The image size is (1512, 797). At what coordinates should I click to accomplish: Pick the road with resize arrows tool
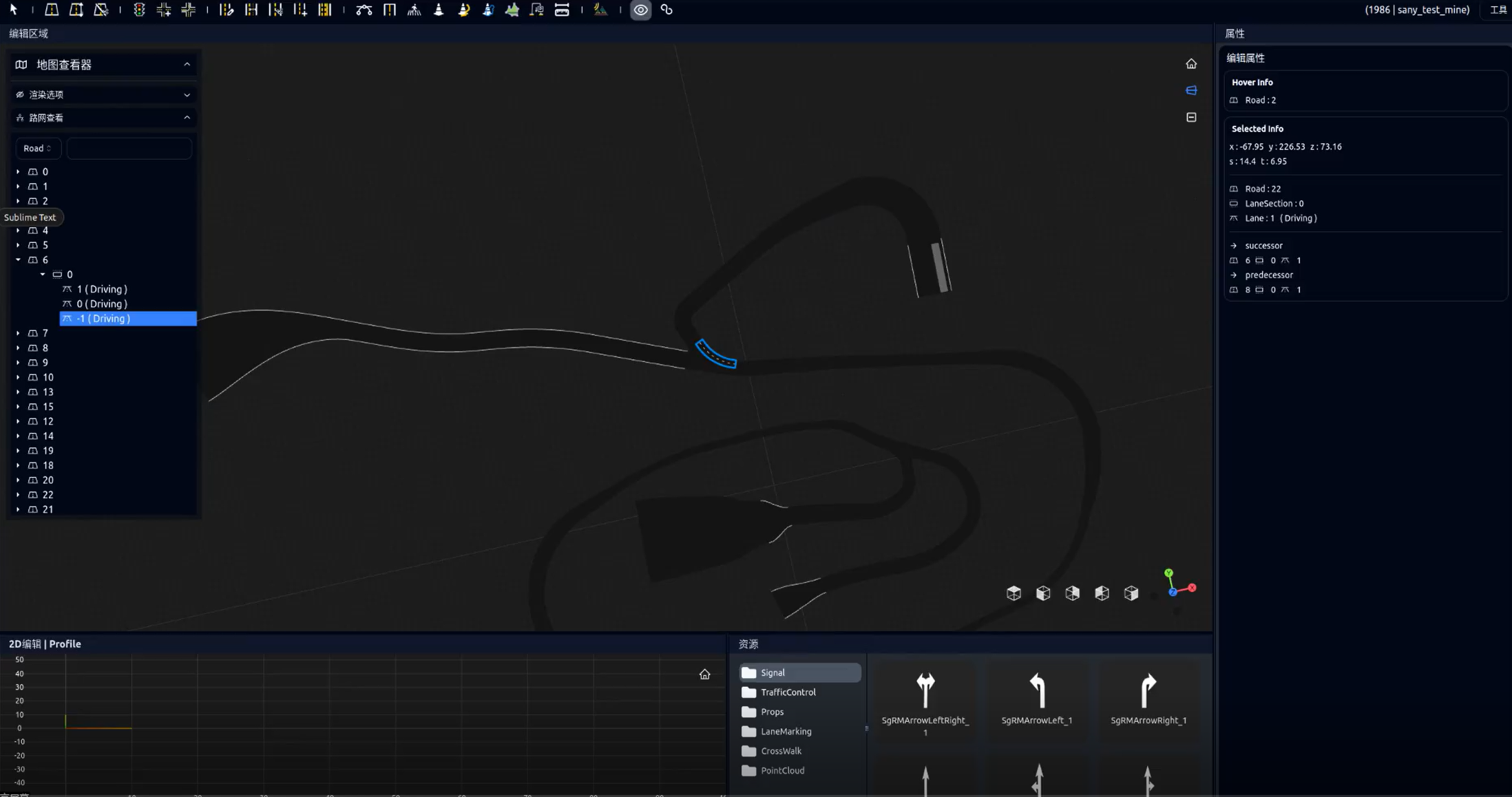point(76,10)
